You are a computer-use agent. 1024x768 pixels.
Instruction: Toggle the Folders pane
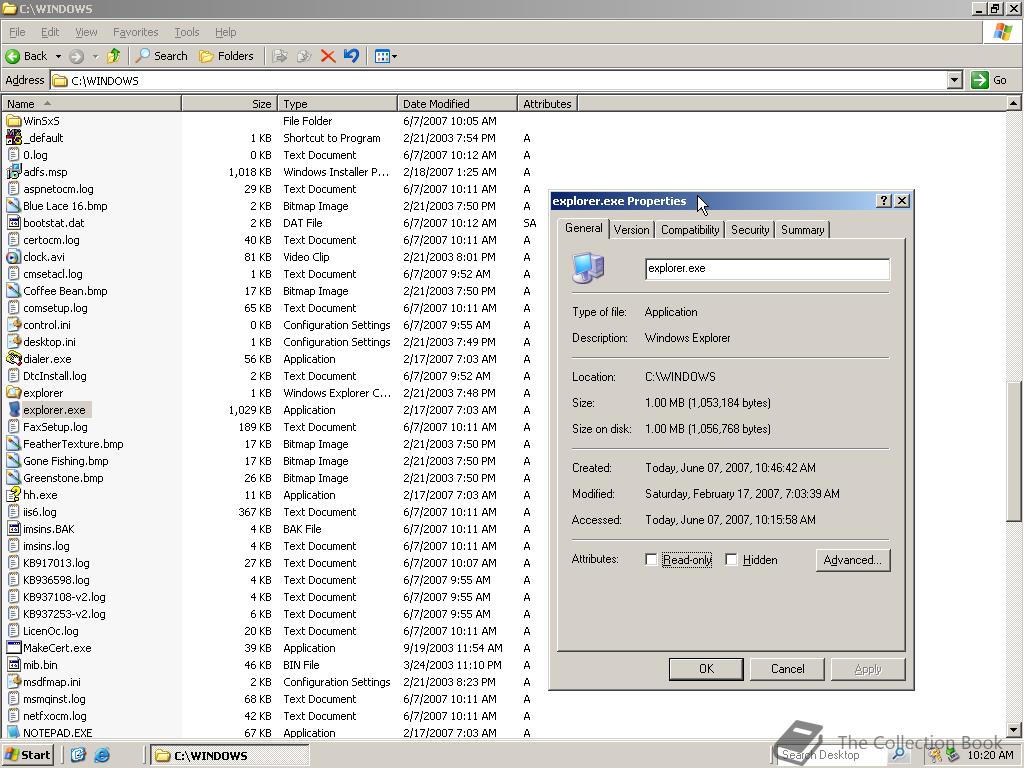[226, 56]
